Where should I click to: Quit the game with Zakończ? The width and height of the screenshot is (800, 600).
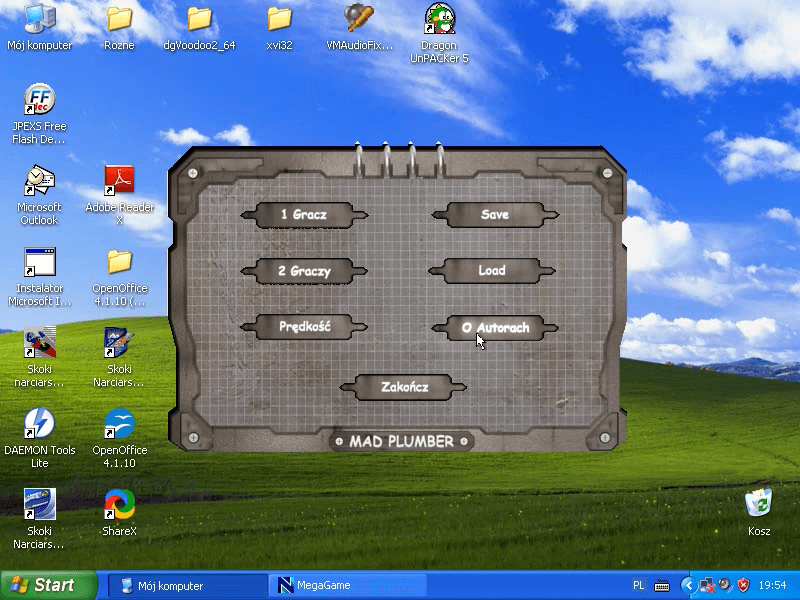click(x=403, y=387)
